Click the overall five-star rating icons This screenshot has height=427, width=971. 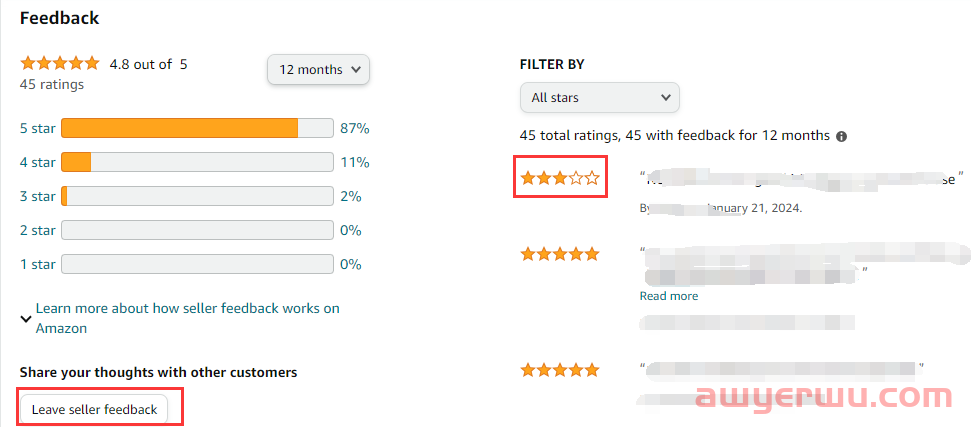coord(59,63)
